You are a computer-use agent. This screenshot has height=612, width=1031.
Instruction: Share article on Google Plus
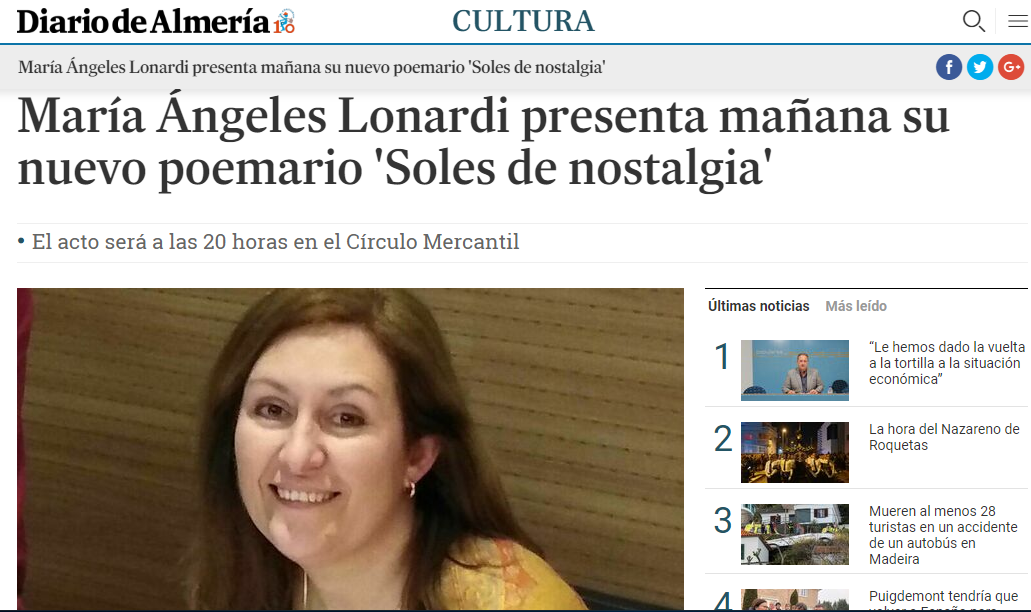1011,67
